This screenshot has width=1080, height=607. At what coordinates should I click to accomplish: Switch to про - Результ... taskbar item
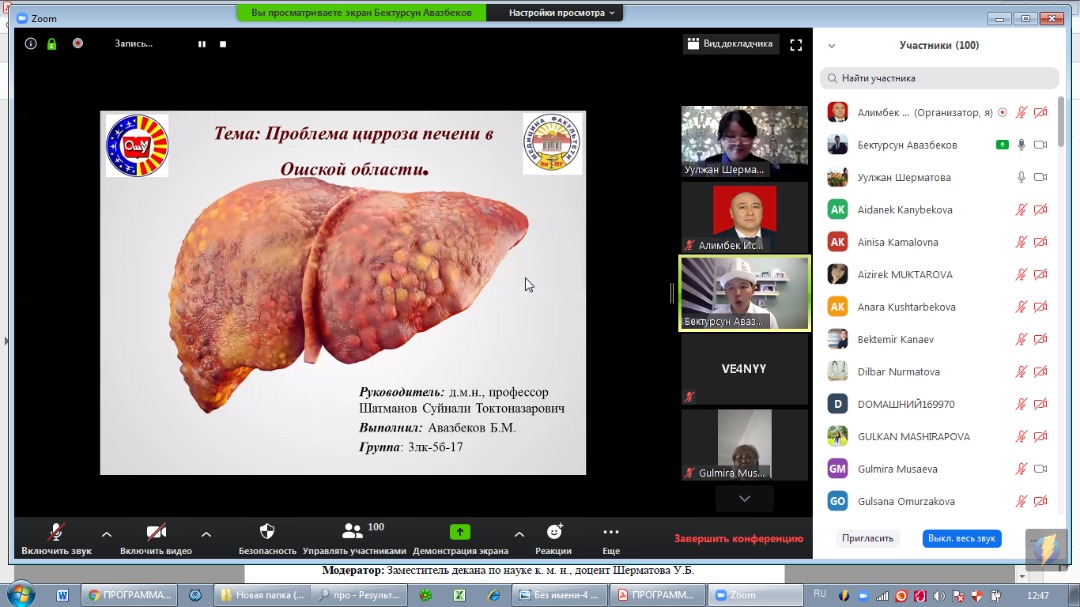click(359, 595)
